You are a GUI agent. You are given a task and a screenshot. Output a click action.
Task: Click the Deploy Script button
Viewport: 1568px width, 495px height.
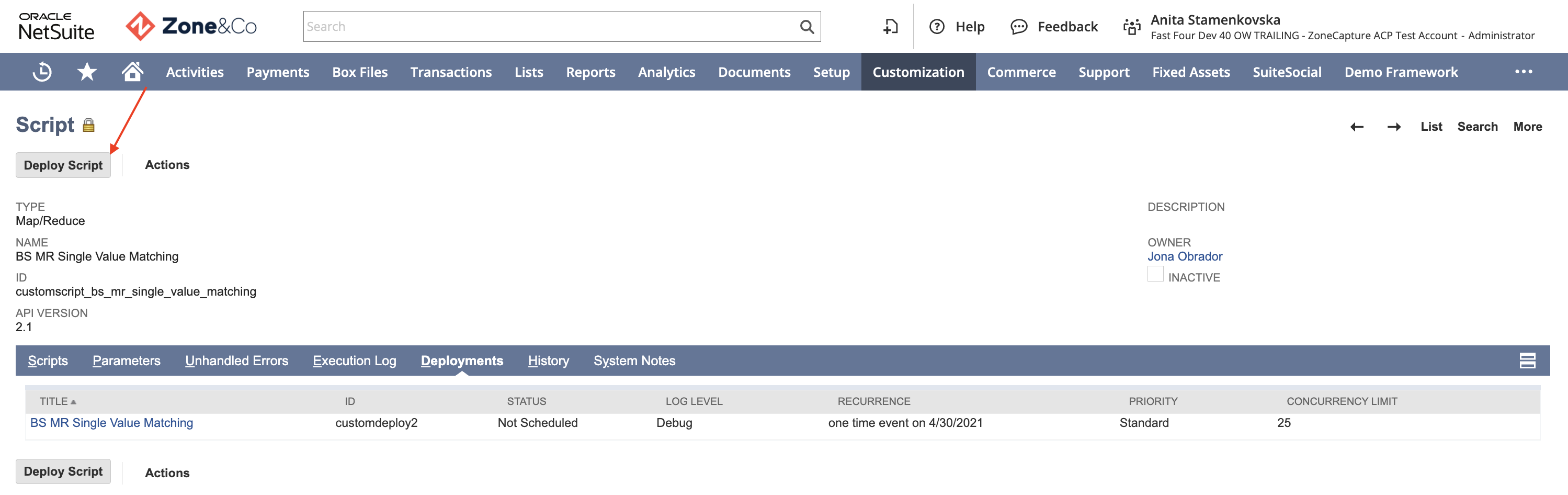pyautogui.click(x=63, y=164)
